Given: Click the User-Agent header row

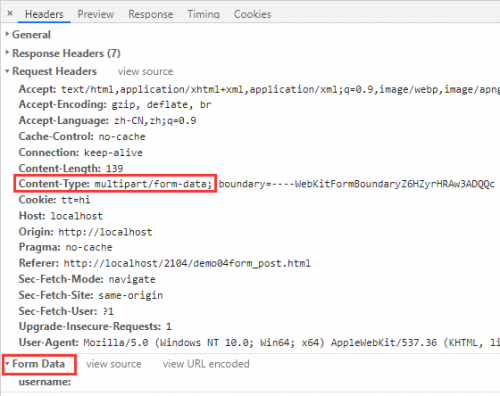Looking at the screenshot, I should 259,343.
